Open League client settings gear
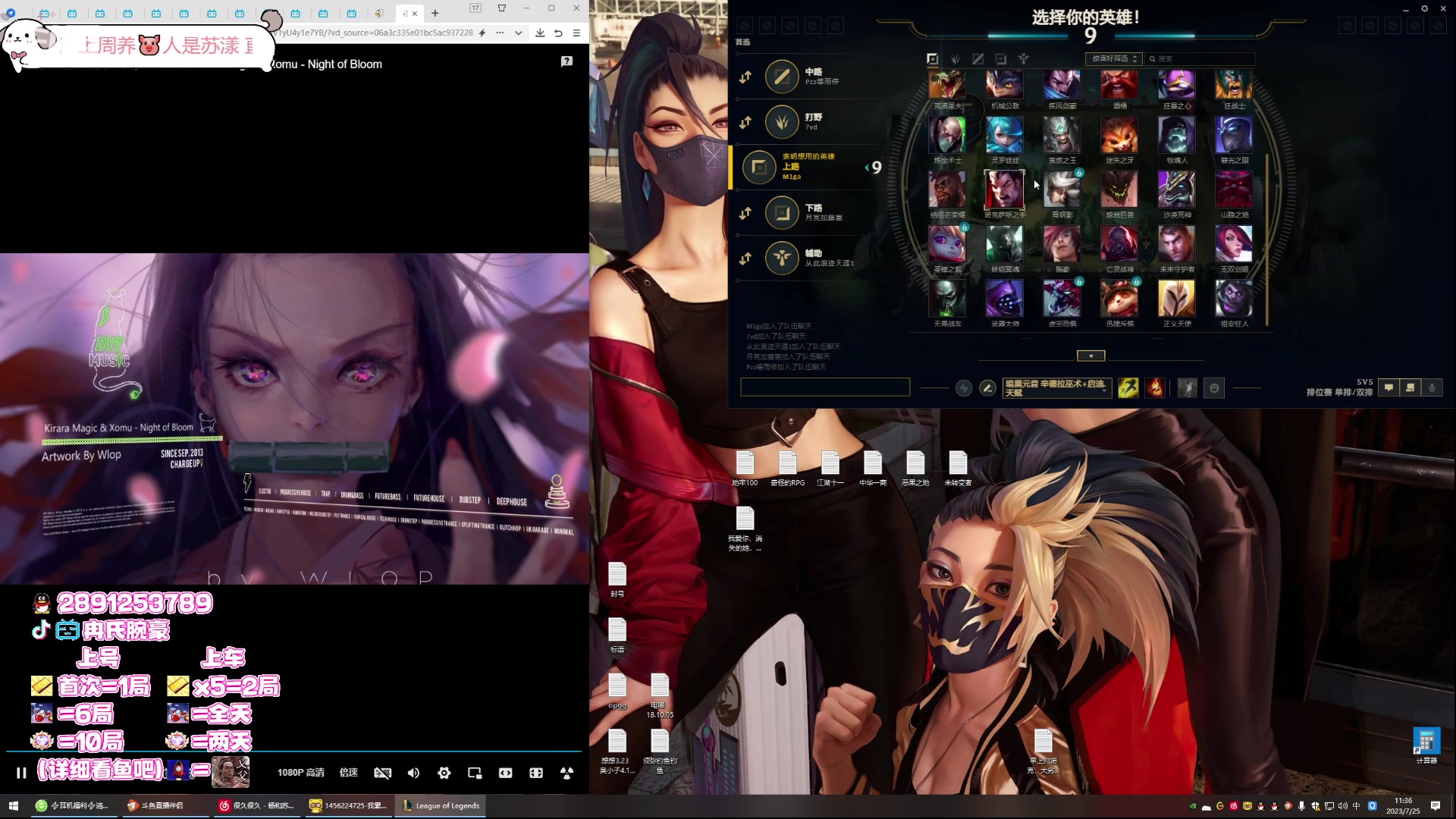The width and height of the screenshot is (1456, 819). pyautogui.click(x=1424, y=9)
